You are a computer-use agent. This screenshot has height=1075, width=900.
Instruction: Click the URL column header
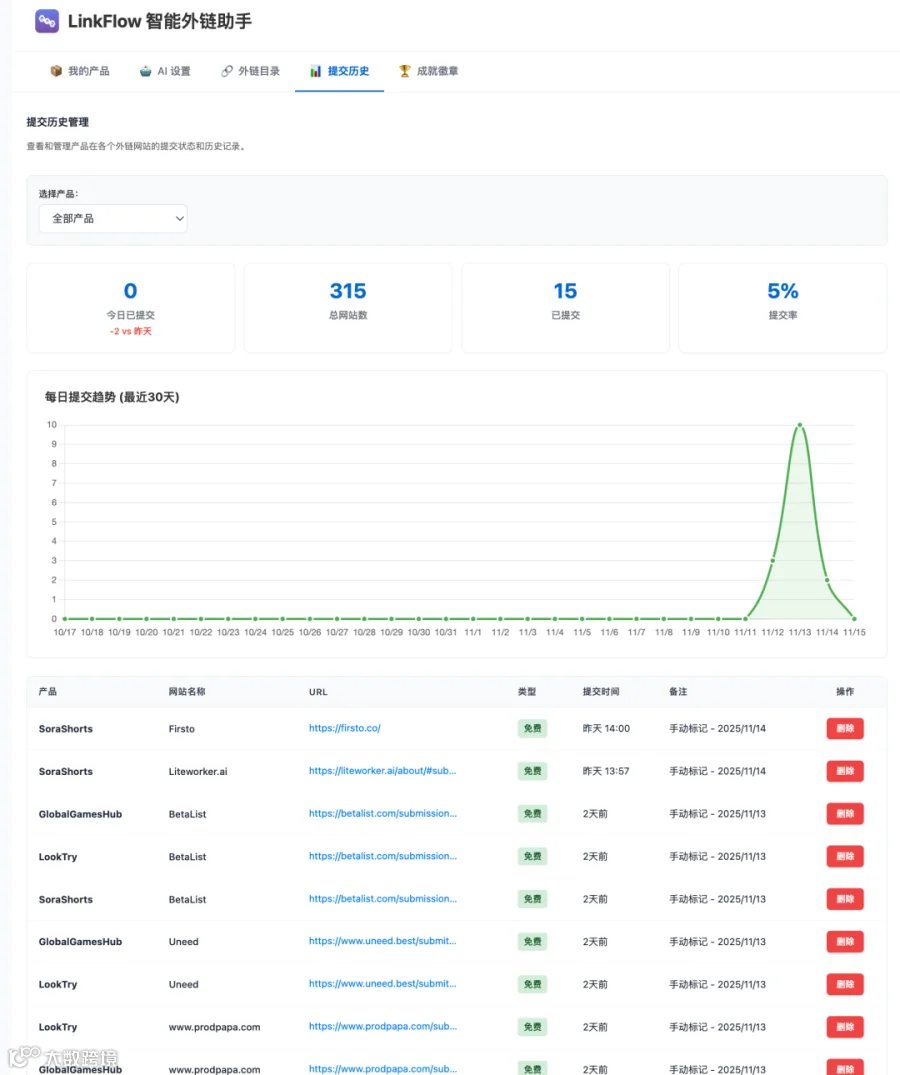tap(318, 692)
